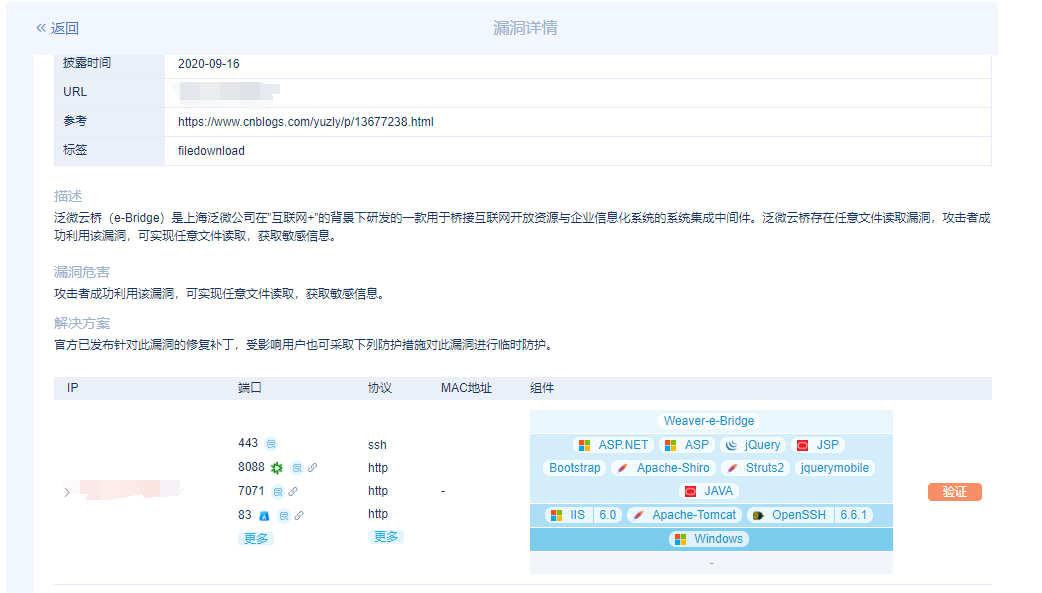The width and height of the screenshot is (1042, 593).
Task: Open banner details icon for port 7071
Action: (x=278, y=492)
